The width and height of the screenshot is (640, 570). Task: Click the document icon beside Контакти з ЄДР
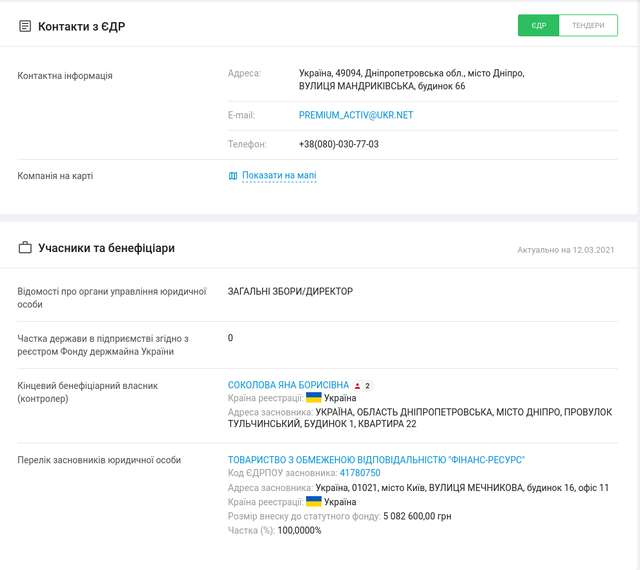click(x=25, y=26)
